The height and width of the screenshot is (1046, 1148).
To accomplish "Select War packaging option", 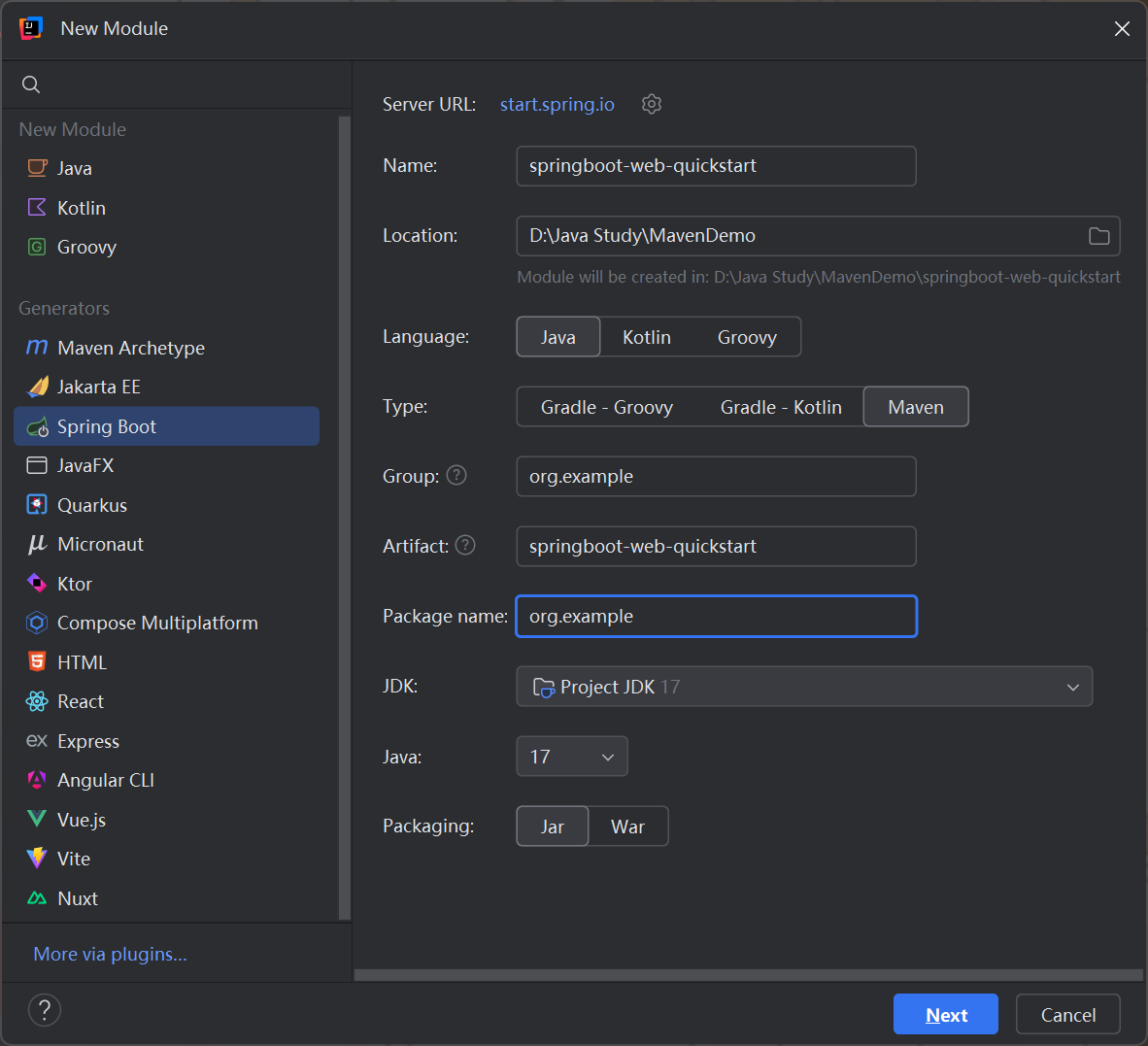I will [x=627, y=827].
